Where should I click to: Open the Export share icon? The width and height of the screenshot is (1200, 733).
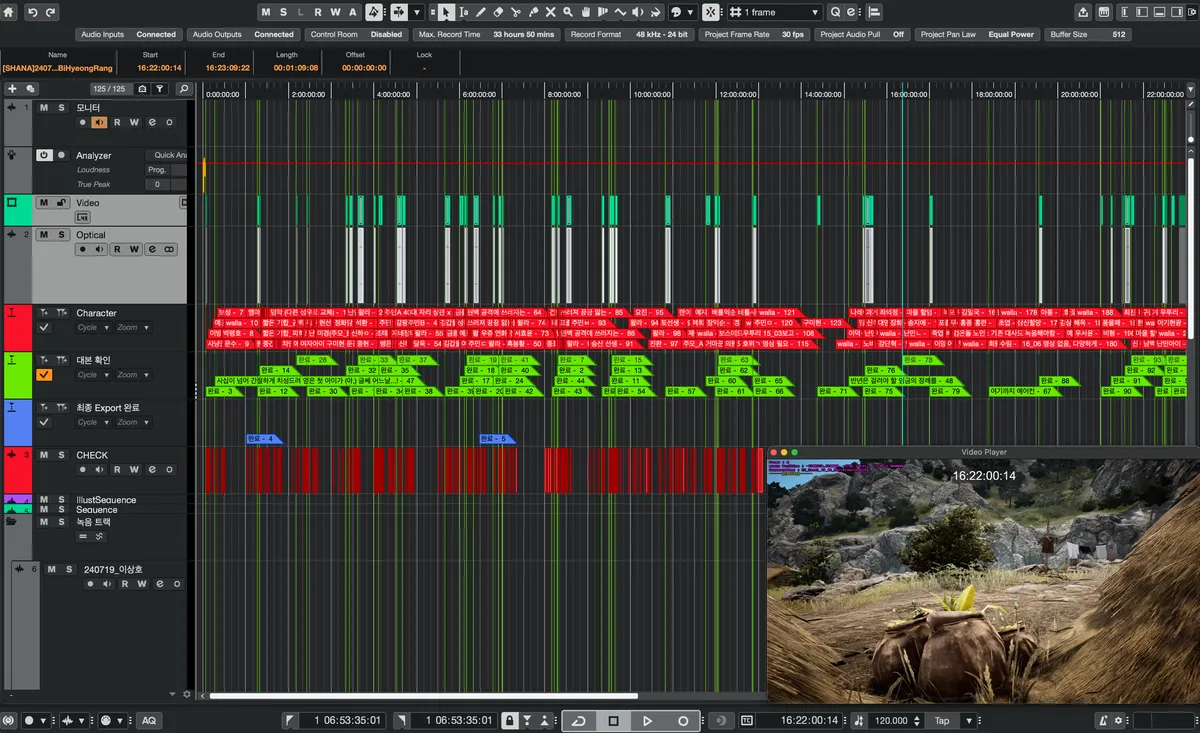point(1084,12)
